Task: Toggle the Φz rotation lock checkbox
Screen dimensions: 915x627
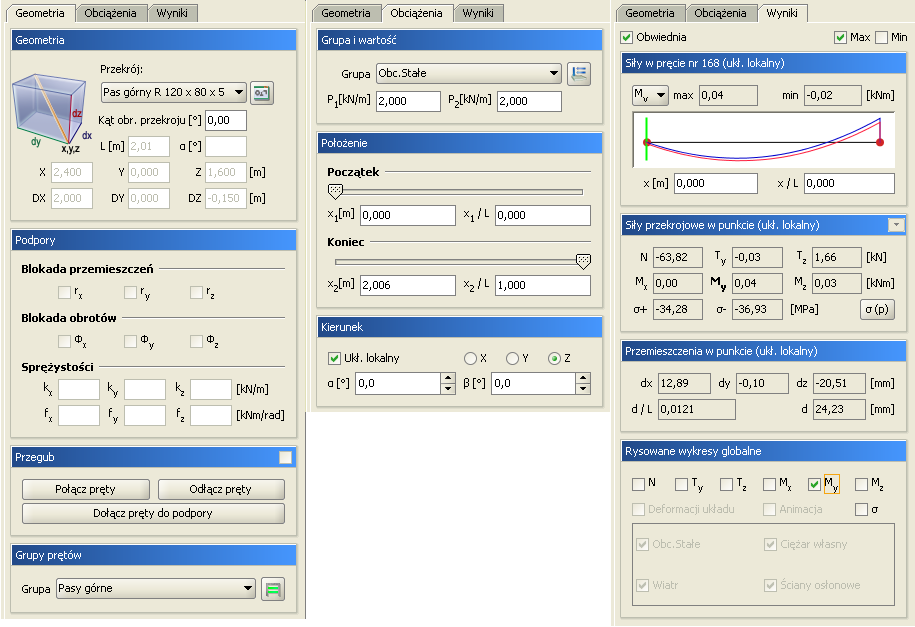Action: coord(196,340)
